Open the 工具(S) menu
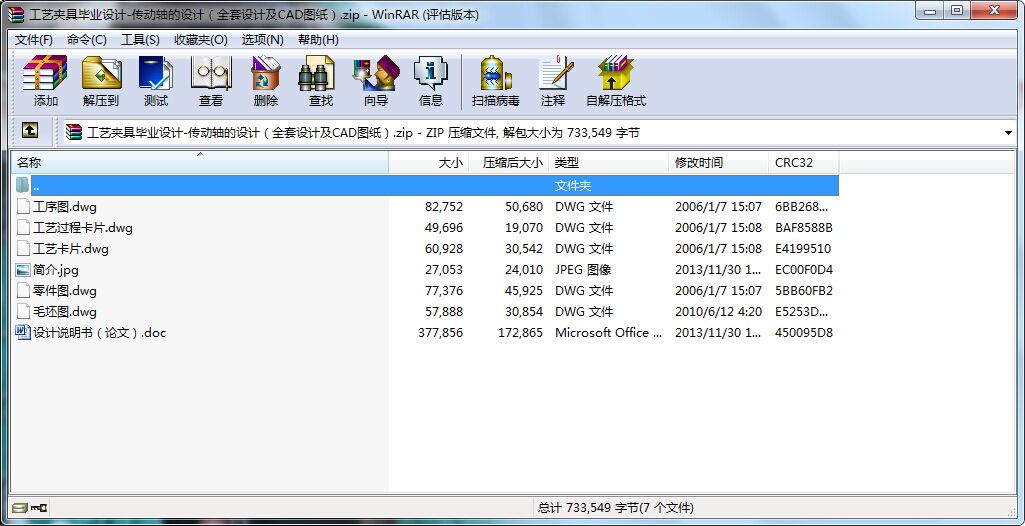 [x=140, y=40]
